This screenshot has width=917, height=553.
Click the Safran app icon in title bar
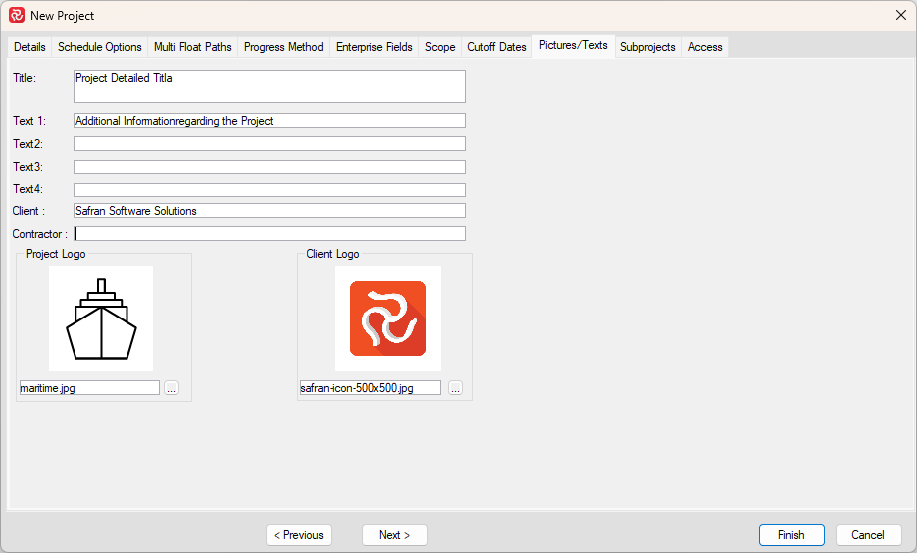17,15
